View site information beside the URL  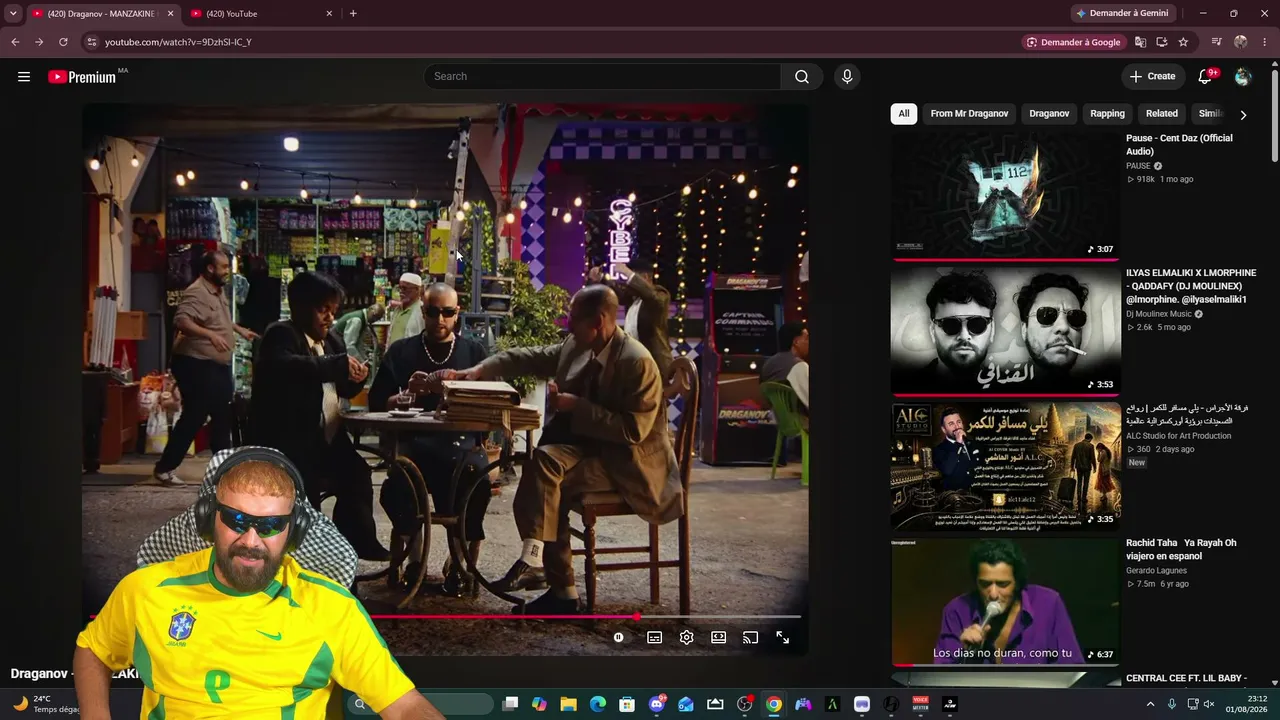point(91,42)
